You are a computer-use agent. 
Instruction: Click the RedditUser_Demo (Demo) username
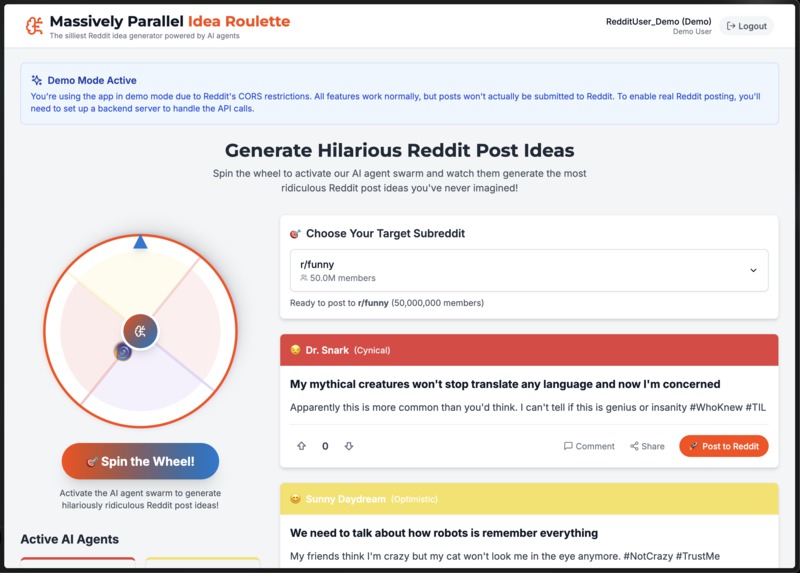pyautogui.click(x=658, y=21)
